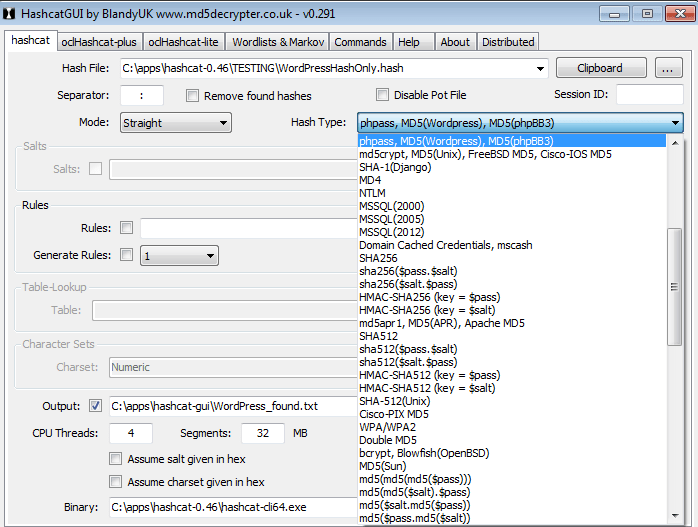Select SHA512 hash type
Image resolution: width=698 pixels, height=527 pixels.
pos(512,336)
